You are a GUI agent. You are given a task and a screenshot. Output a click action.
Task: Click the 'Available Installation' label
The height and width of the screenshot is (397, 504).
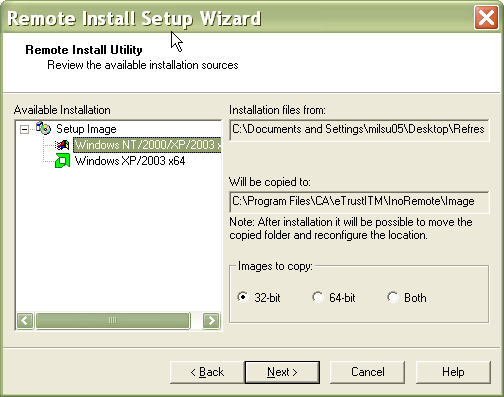coord(62,110)
